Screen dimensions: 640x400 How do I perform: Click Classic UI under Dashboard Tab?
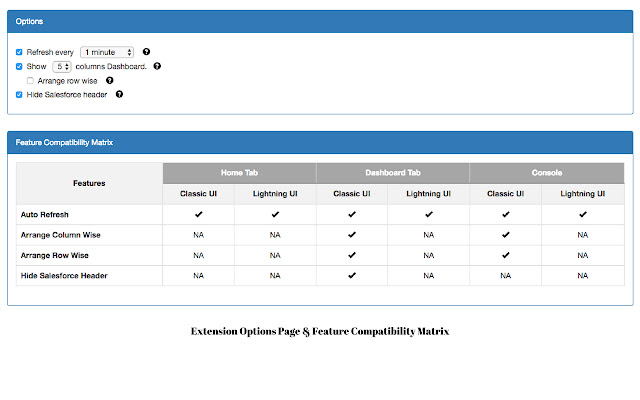pos(352,194)
